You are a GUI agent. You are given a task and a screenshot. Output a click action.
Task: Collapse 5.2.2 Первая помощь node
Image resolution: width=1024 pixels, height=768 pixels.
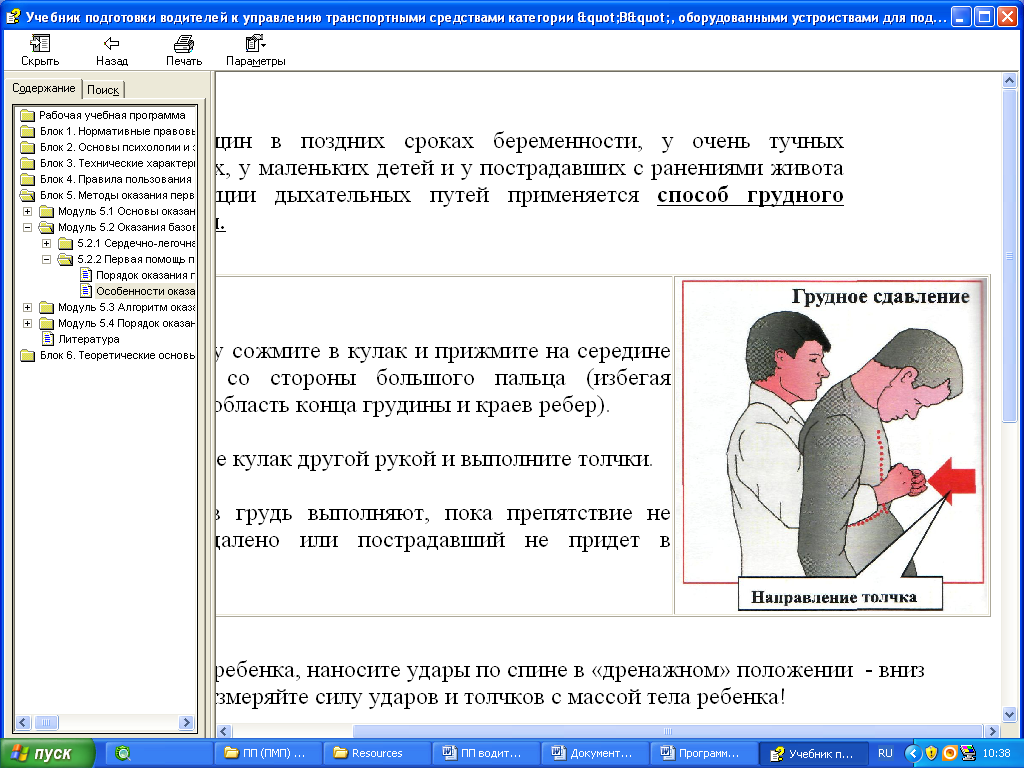pos(46,259)
